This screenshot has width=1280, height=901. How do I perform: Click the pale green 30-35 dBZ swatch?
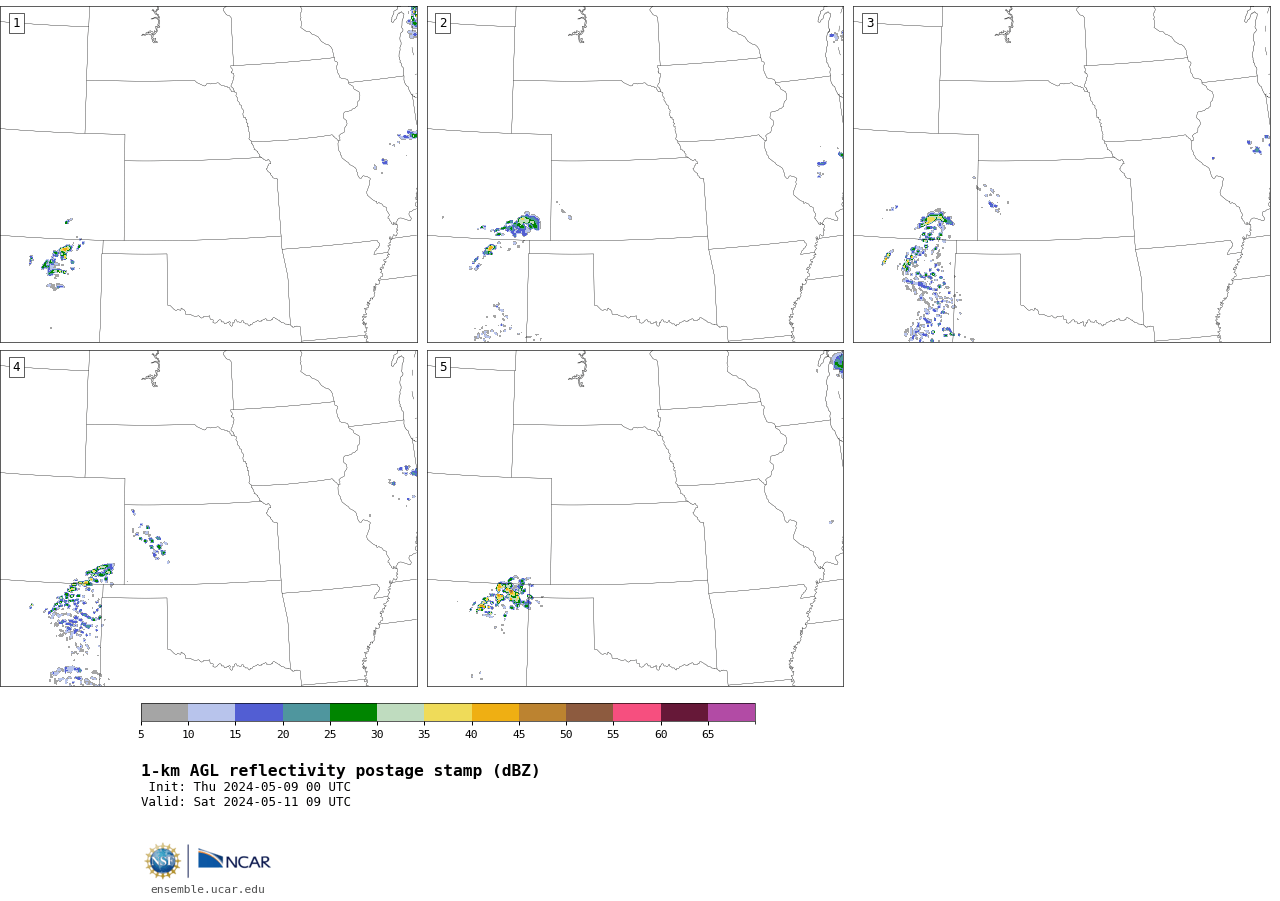pos(400,713)
